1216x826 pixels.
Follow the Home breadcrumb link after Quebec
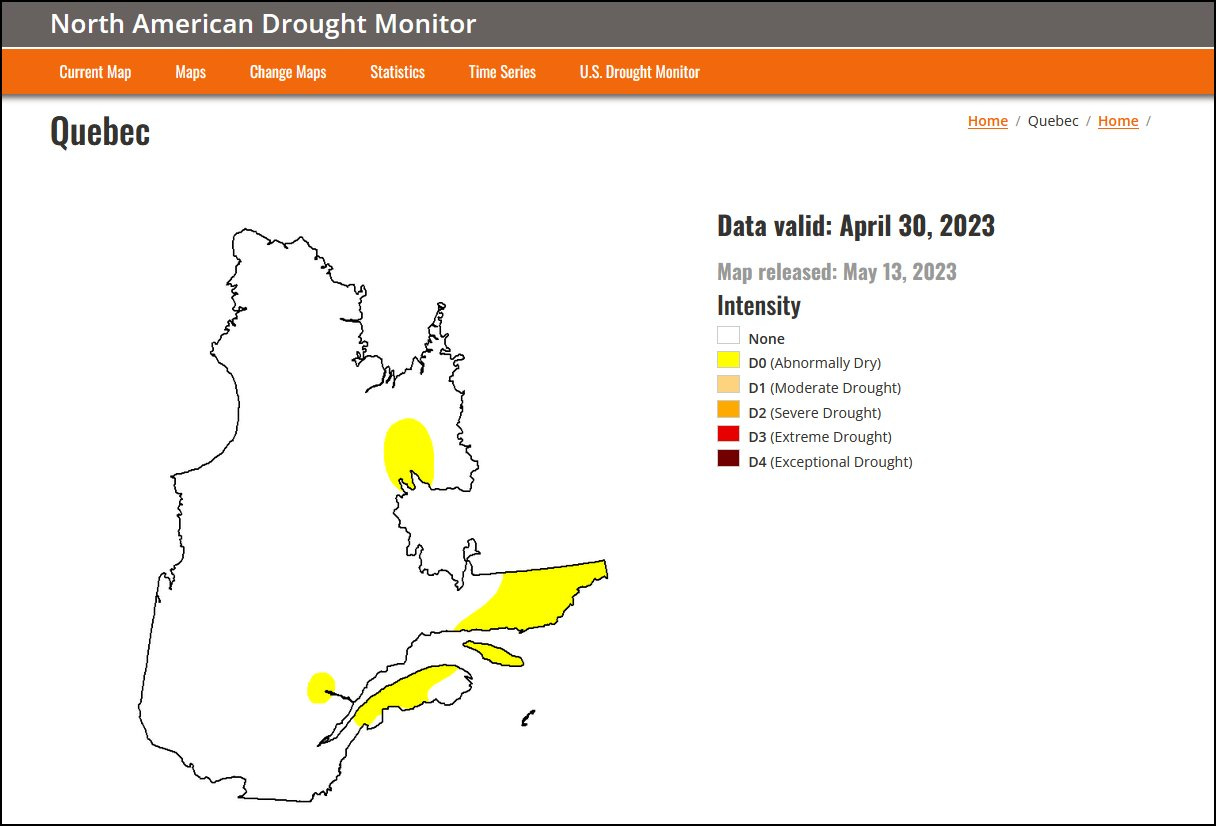(1118, 121)
